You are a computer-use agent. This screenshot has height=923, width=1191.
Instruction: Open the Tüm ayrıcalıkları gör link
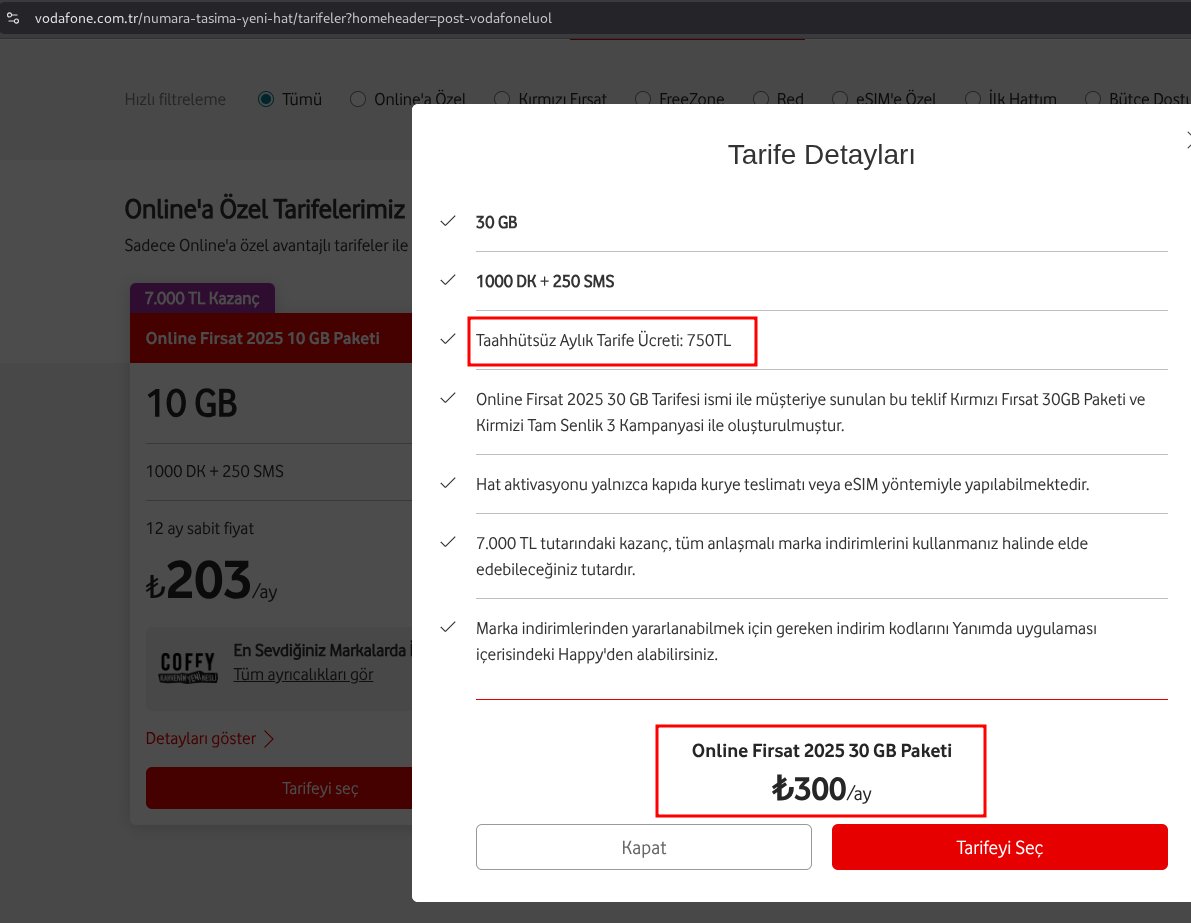(x=303, y=675)
